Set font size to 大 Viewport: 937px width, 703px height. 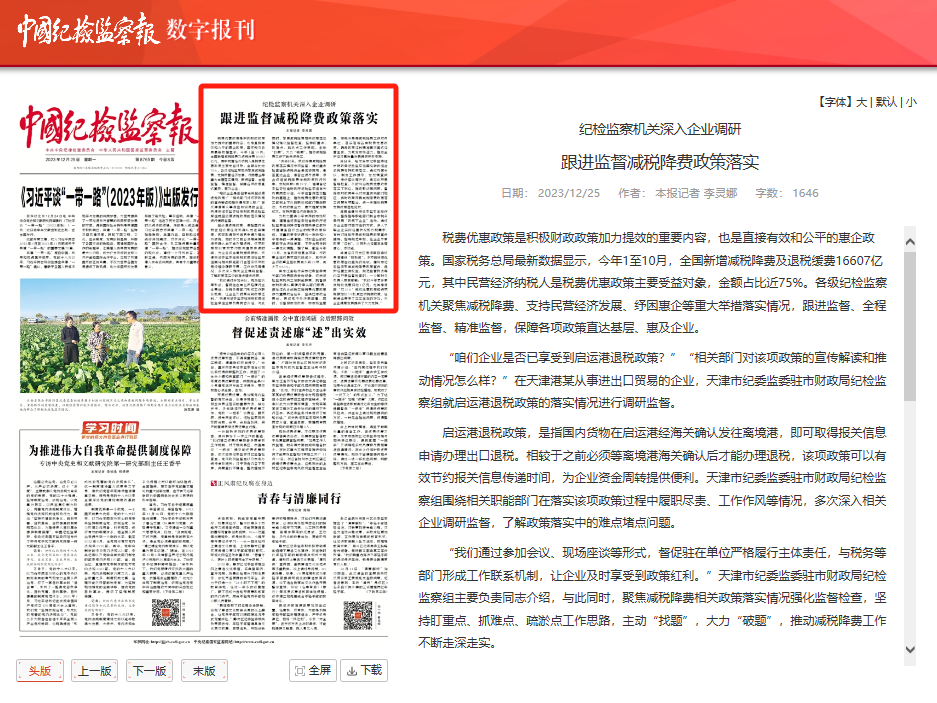click(x=861, y=102)
